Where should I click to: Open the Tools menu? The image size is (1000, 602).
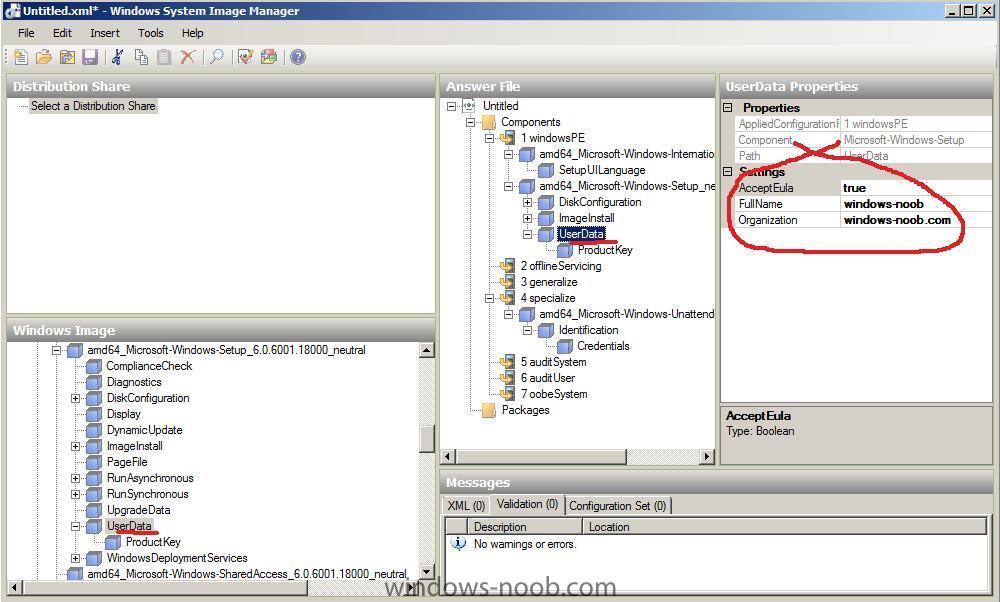[x=151, y=33]
